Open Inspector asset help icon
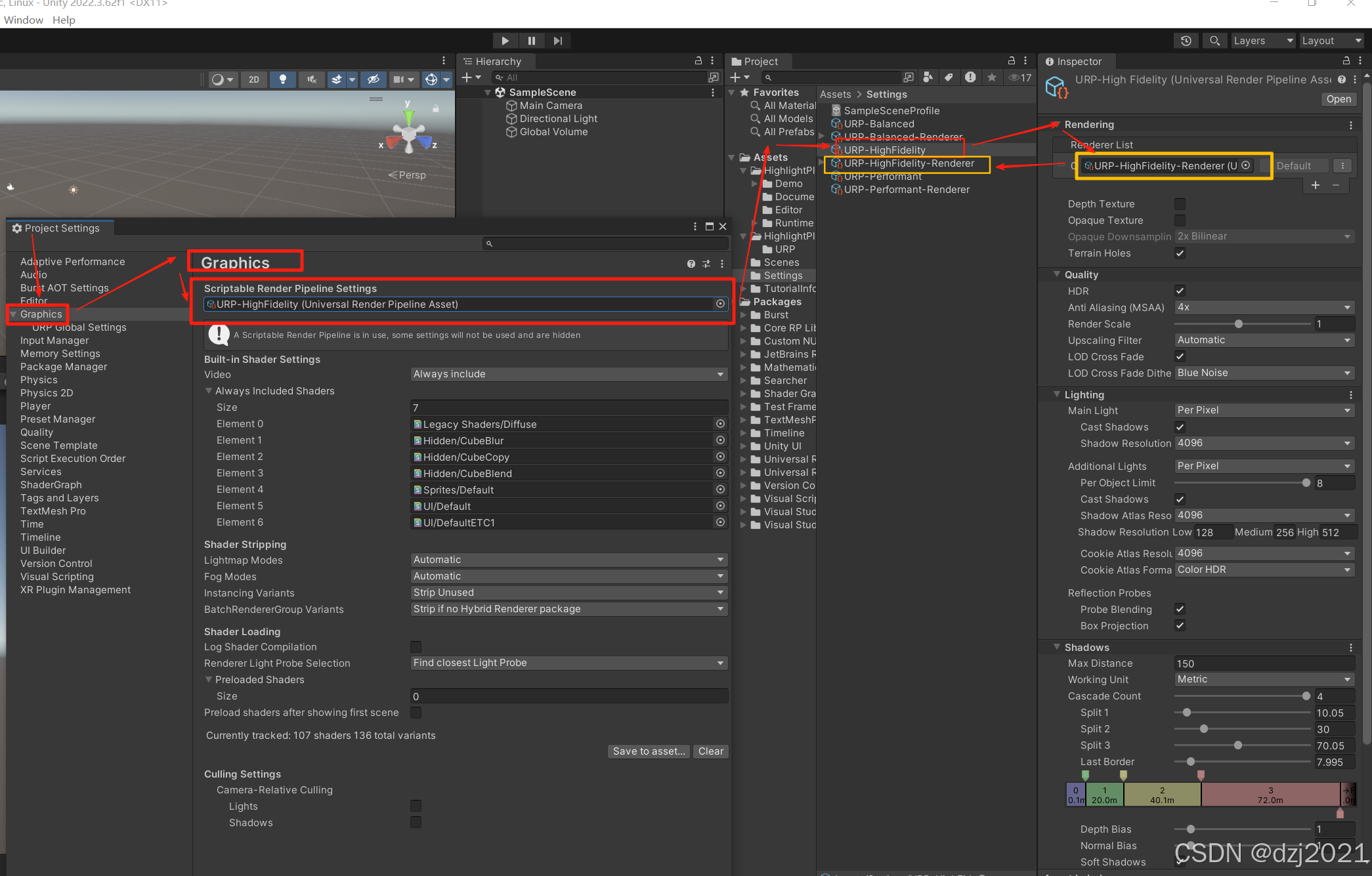Viewport: 1372px width, 876px height. (x=1342, y=79)
